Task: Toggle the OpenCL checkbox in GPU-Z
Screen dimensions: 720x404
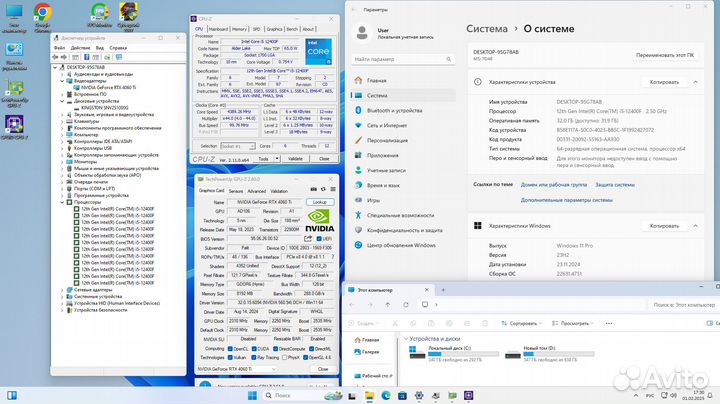Action: tap(230, 349)
